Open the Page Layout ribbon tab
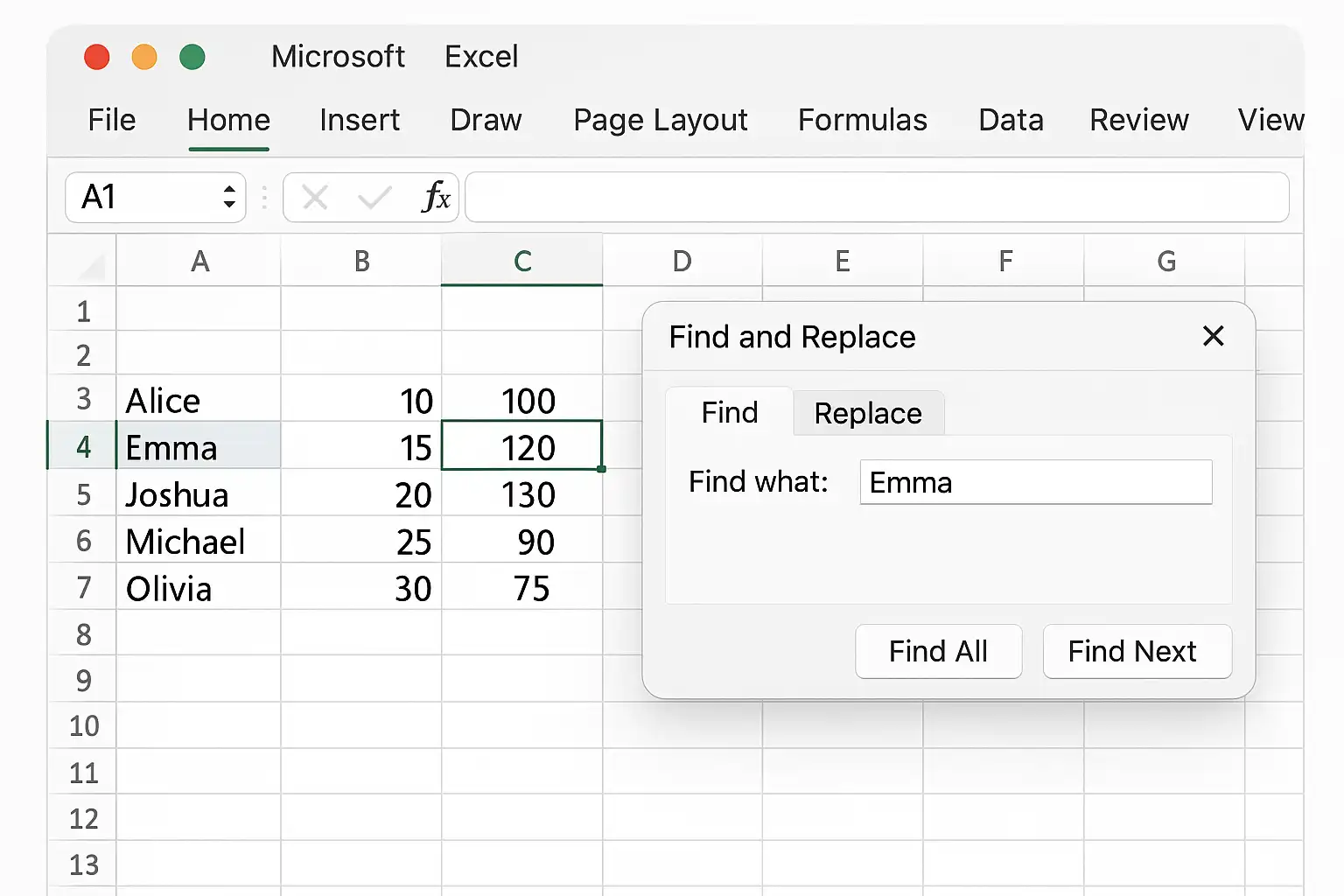This screenshot has width=1344, height=896. click(x=660, y=120)
